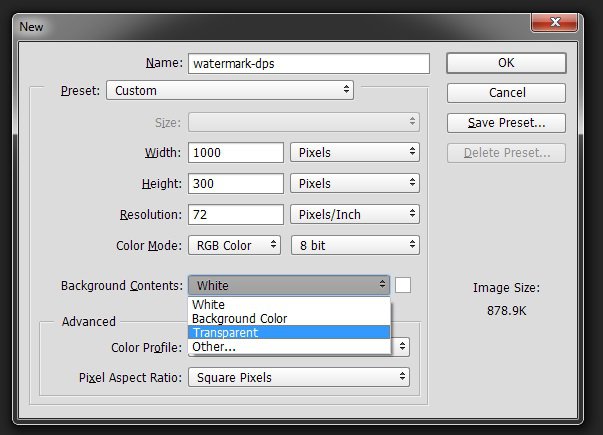Click the Cancel button
This screenshot has height=435, width=603.
pyautogui.click(x=505, y=93)
